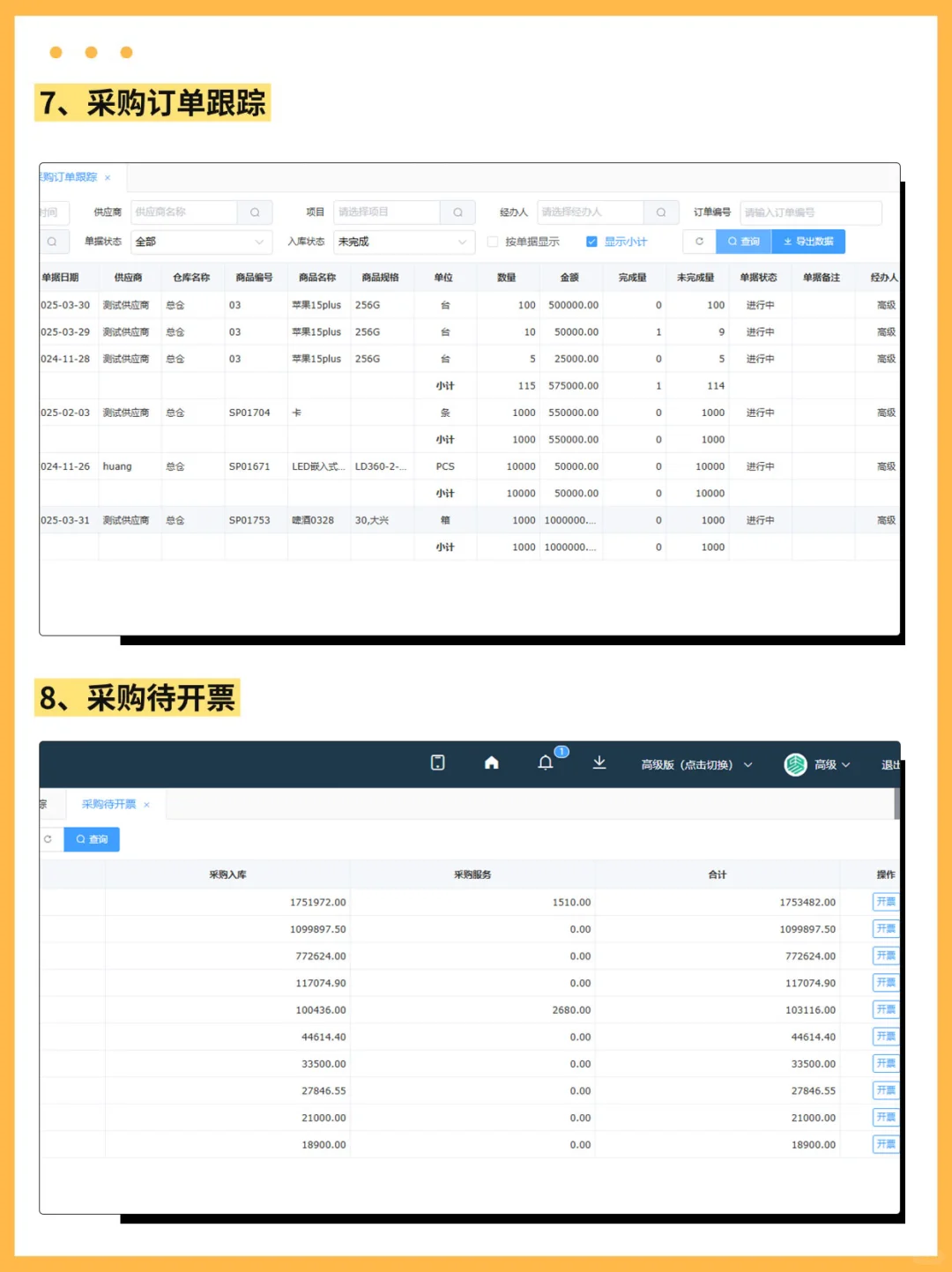This screenshot has width=952, height=1272.
Task: Click the 退出 logout link
Action: coord(889,763)
